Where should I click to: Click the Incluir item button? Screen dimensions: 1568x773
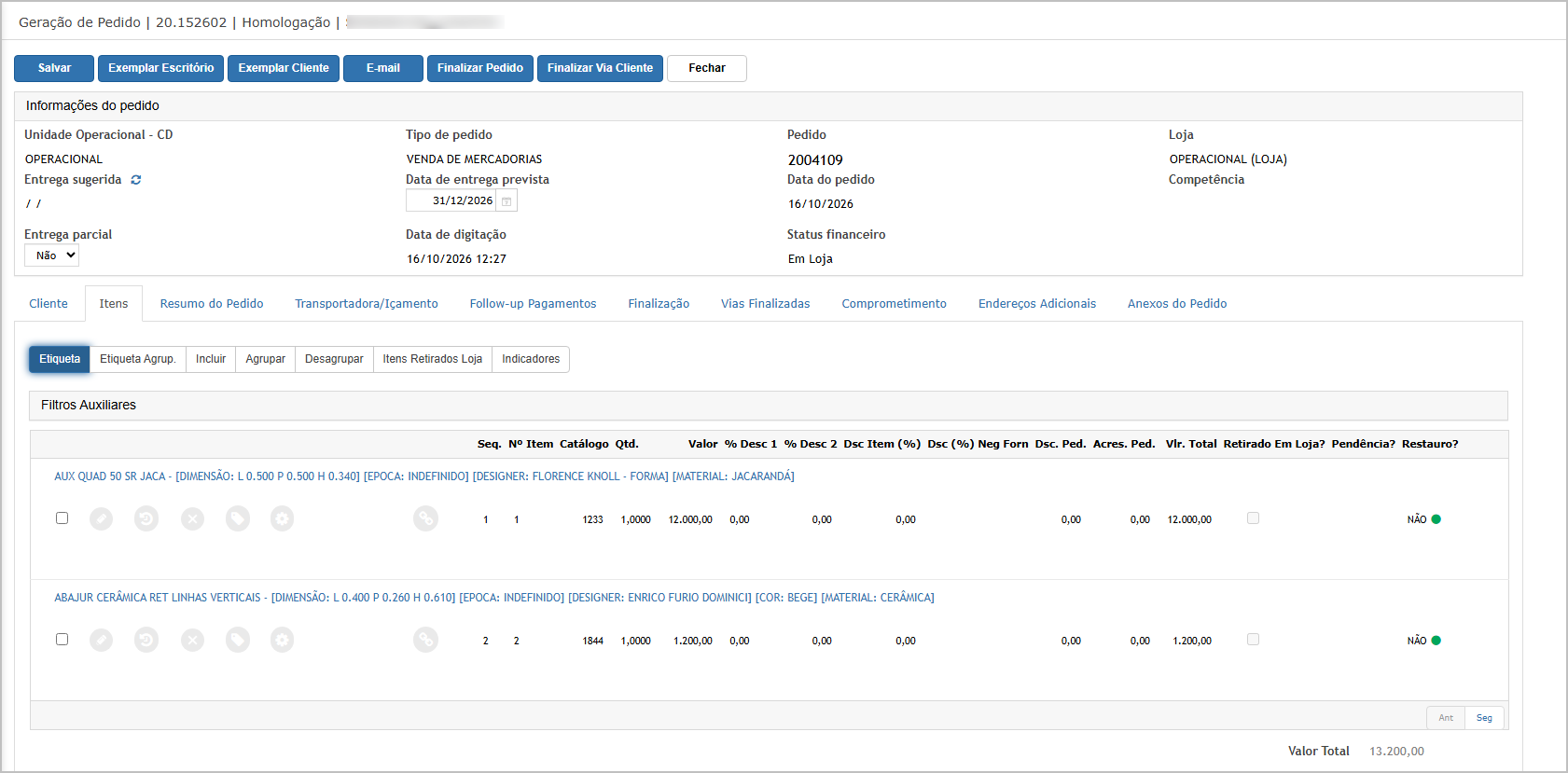click(211, 359)
